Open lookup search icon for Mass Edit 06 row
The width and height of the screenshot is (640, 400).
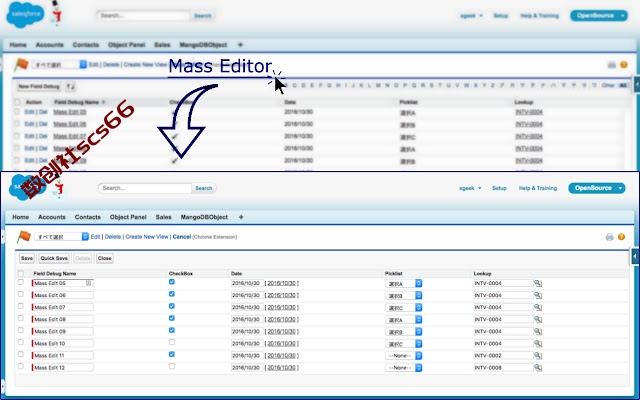coord(538,295)
